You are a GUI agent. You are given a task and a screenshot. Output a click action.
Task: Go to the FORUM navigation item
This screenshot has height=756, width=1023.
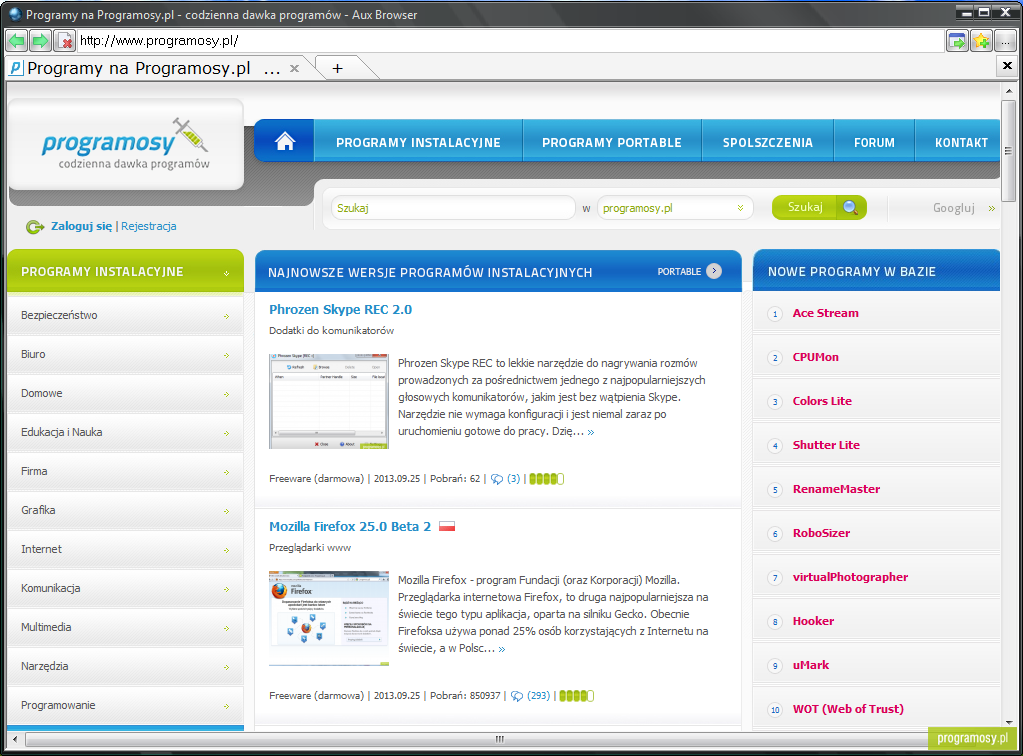[x=874, y=142]
